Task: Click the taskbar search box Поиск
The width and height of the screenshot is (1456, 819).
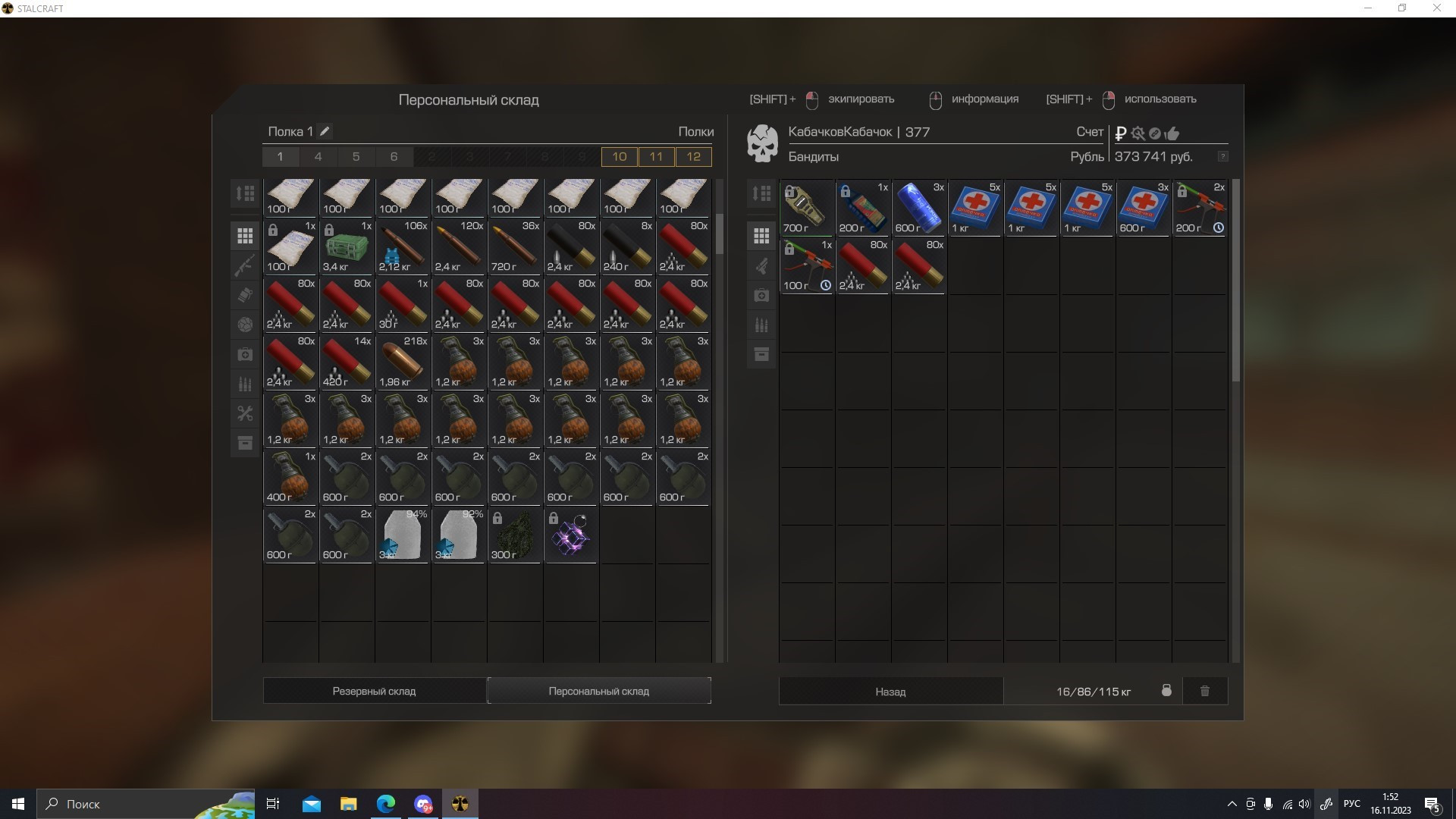Action: (x=146, y=804)
